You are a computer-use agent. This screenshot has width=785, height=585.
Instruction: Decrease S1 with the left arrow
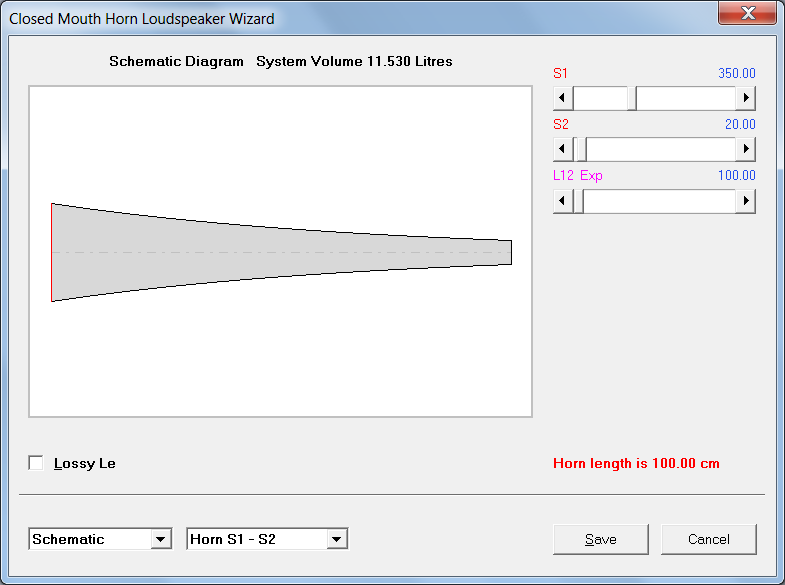tap(563, 98)
